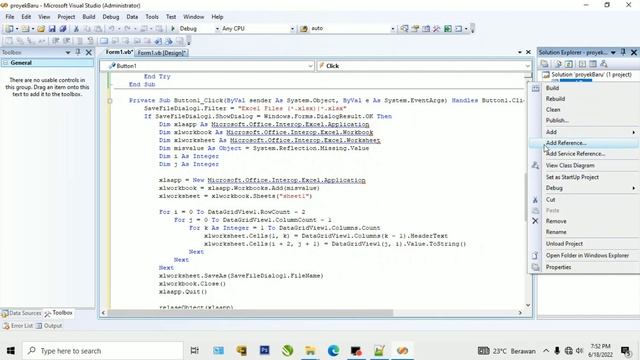Save the current file with the disk icon
The image size is (640, 360).
(52, 29)
